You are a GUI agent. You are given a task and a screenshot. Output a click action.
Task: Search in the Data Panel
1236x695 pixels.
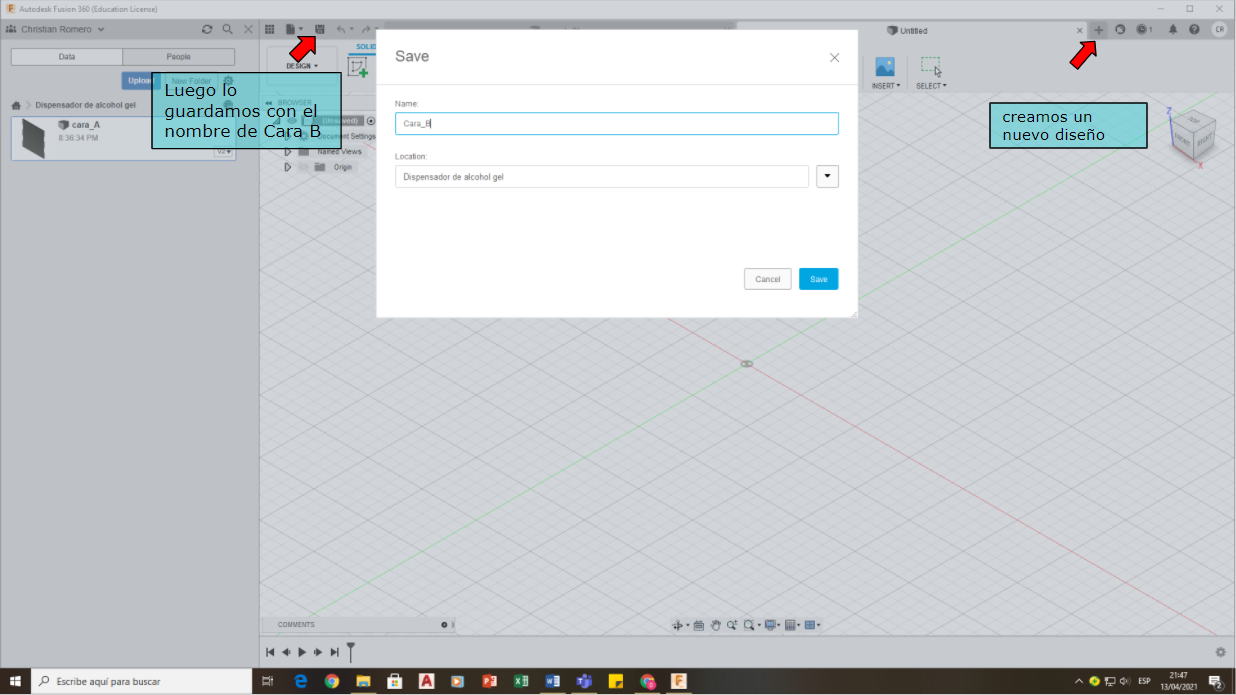pos(228,29)
